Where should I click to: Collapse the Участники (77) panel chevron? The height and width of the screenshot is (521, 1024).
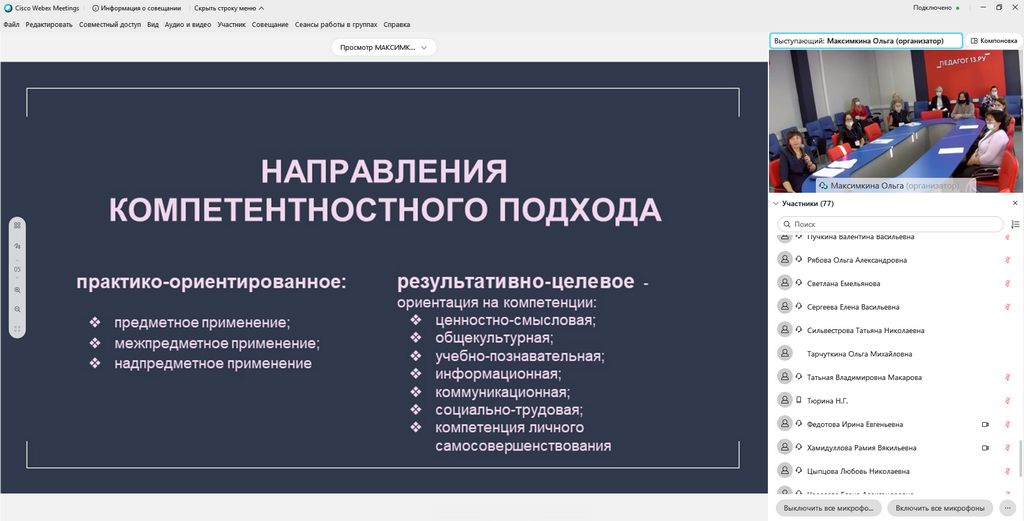pyautogui.click(x=776, y=203)
